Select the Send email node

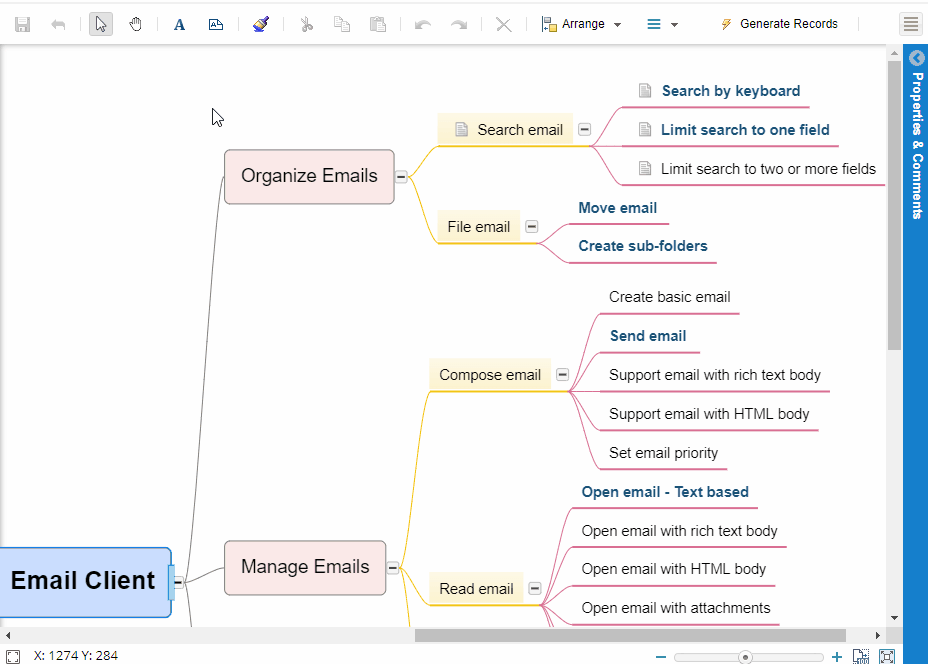[x=648, y=336]
